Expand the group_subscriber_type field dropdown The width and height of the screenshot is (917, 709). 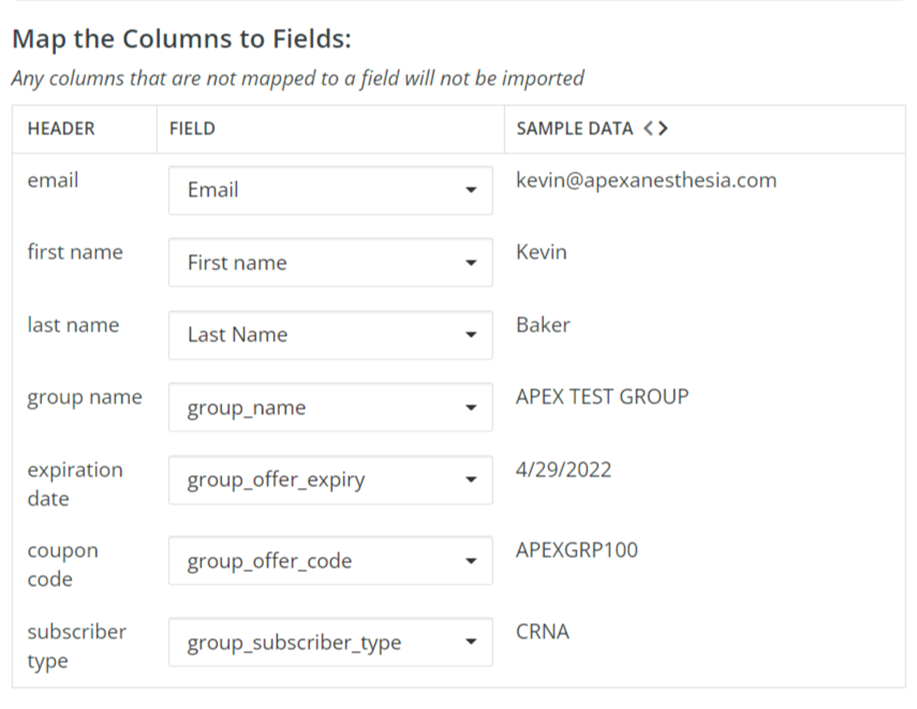(330, 642)
